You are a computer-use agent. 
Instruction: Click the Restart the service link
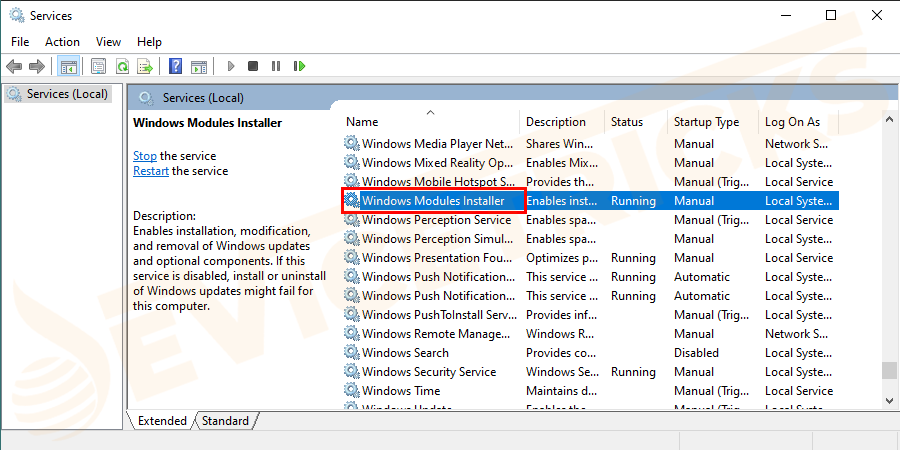point(151,170)
